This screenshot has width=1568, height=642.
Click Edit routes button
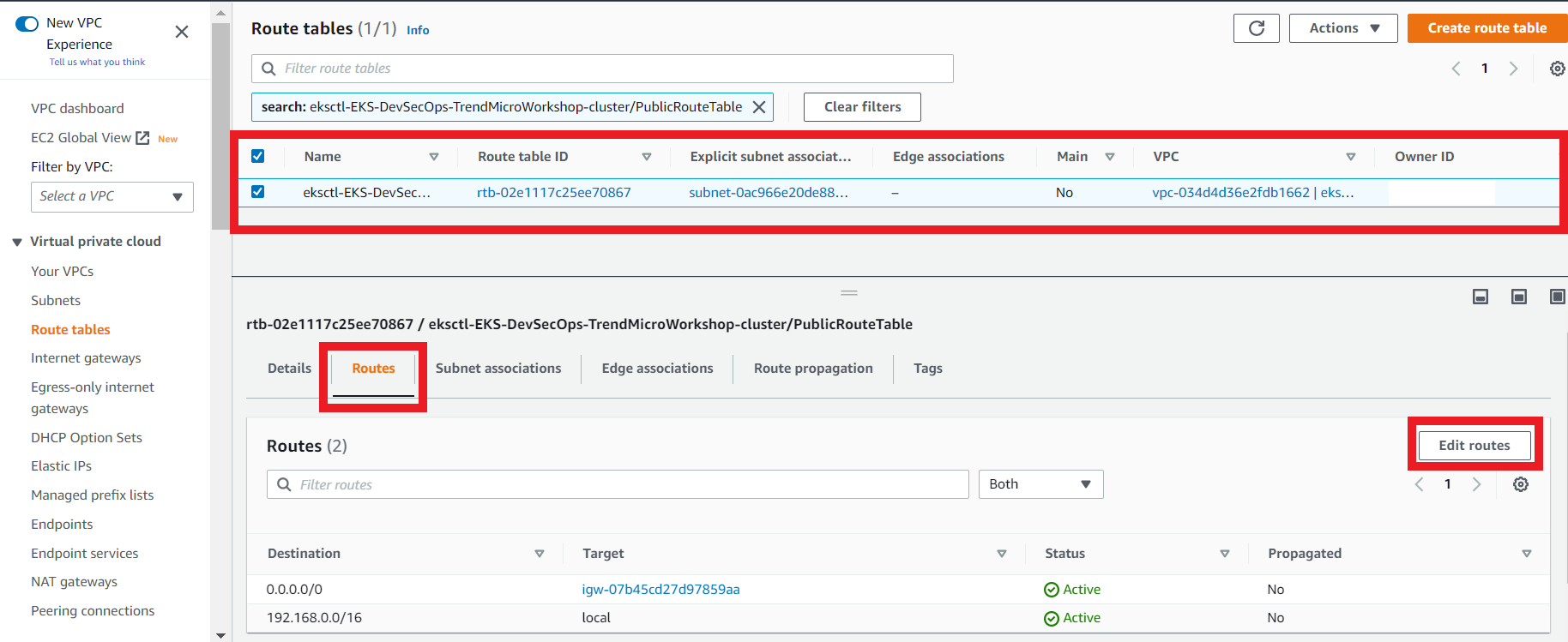[1475, 445]
